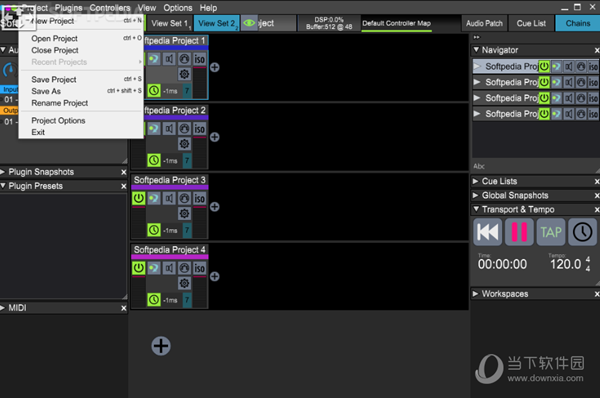Image resolution: width=600 pixels, height=398 pixels.
Task: Toggle the iso button on Softpedia Project 3
Action: pyautogui.click(x=199, y=198)
